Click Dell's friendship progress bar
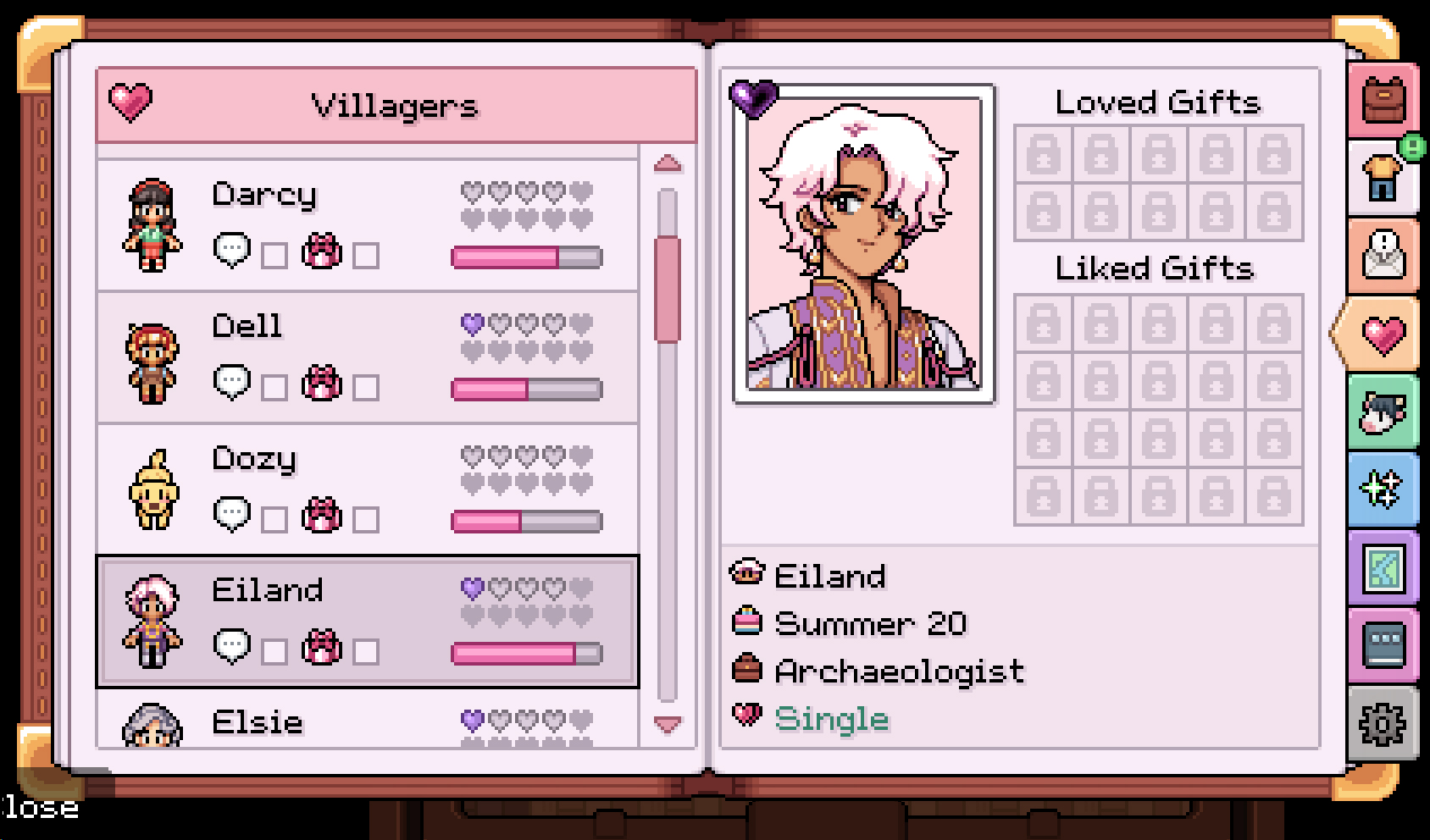This screenshot has height=840, width=1430. point(527,390)
